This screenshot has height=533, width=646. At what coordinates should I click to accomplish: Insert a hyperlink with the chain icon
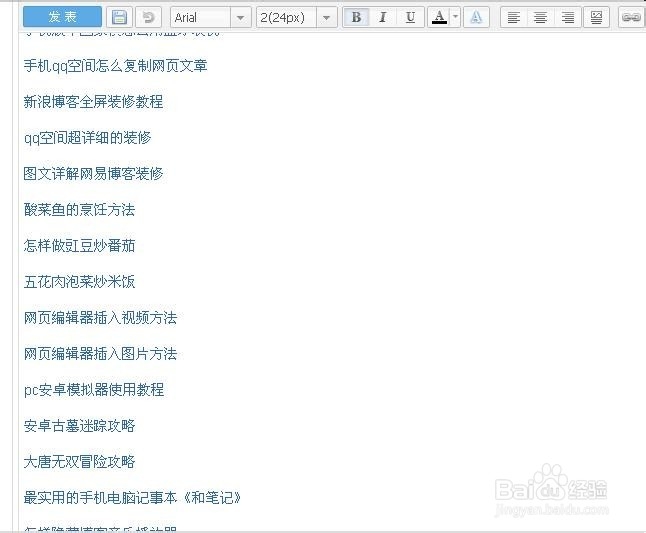(x=631, y=17)
